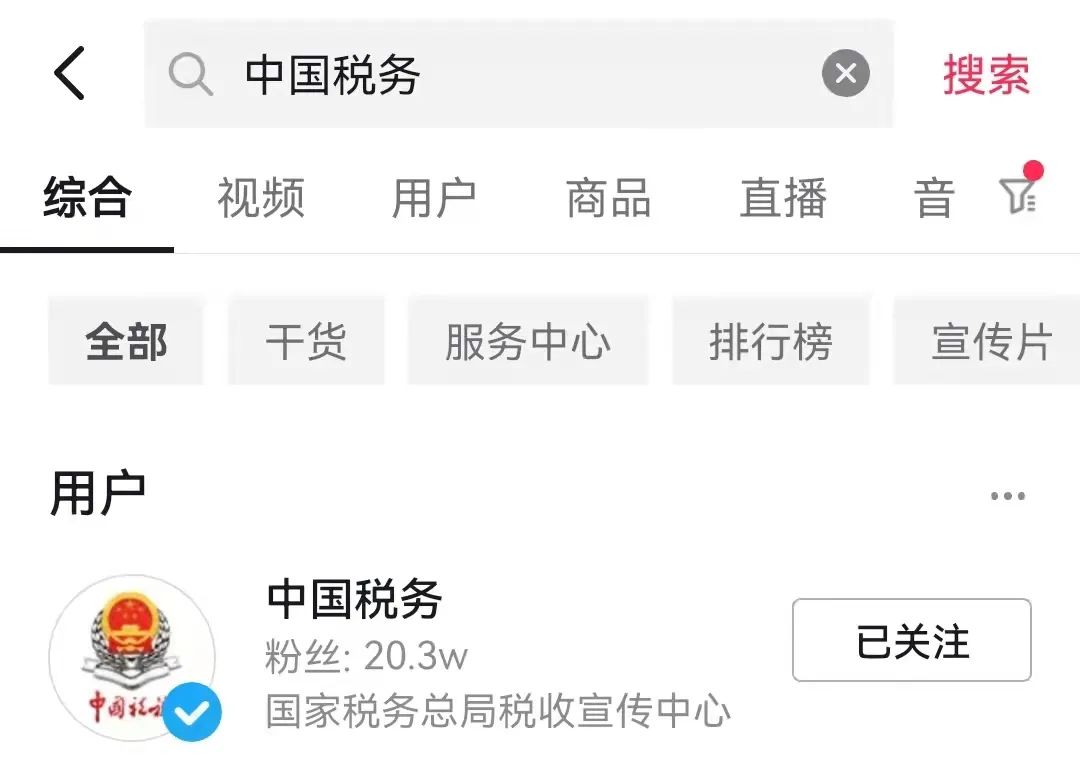Open the three-dot more options for 用户
This screenshot has height=763, width=1080.
1008,495
